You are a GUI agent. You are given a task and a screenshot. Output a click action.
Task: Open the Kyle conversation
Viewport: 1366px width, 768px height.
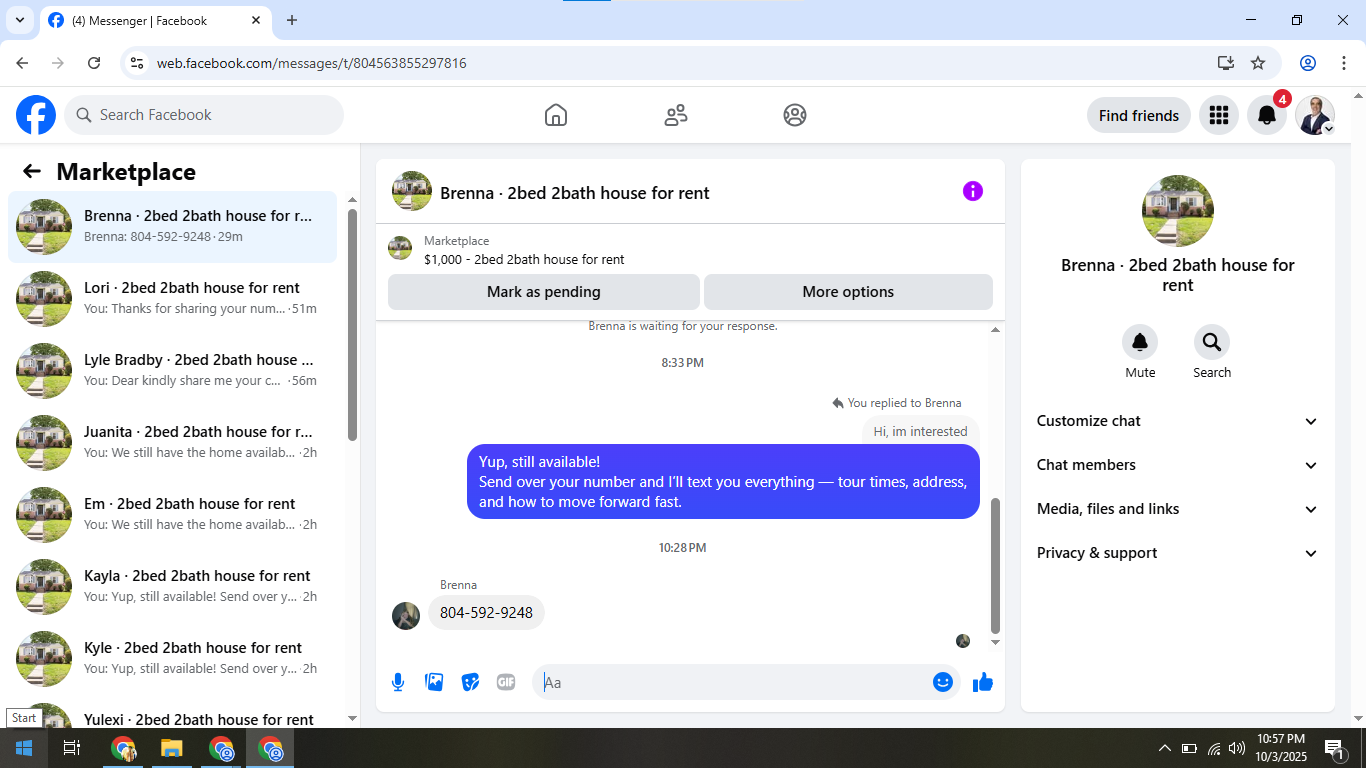[x=173, y=659]
